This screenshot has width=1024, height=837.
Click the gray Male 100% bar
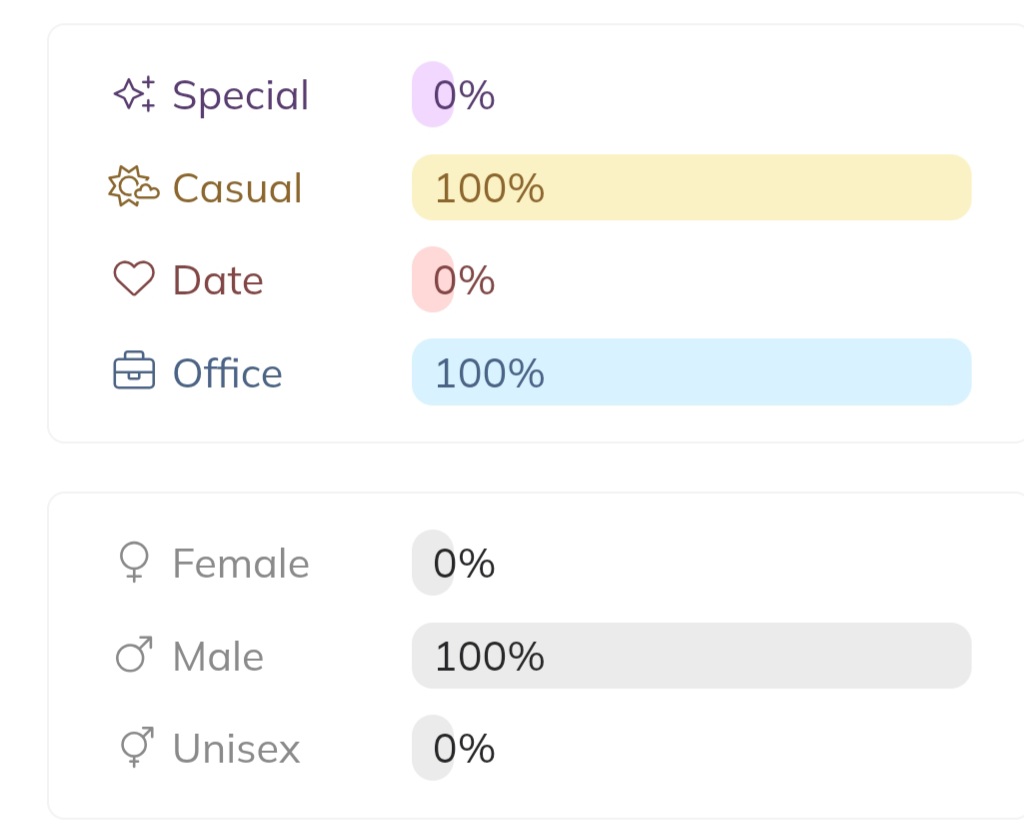click(x=691, y=656)
